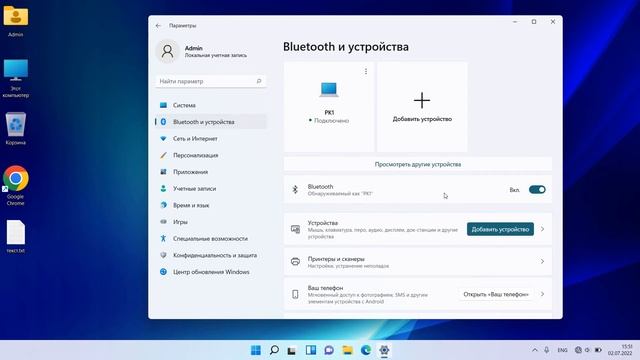This screenshot has width=640, height=360.
Task: Click the Конфиденциальность и защита shield icon
Action: click(163, 255)
